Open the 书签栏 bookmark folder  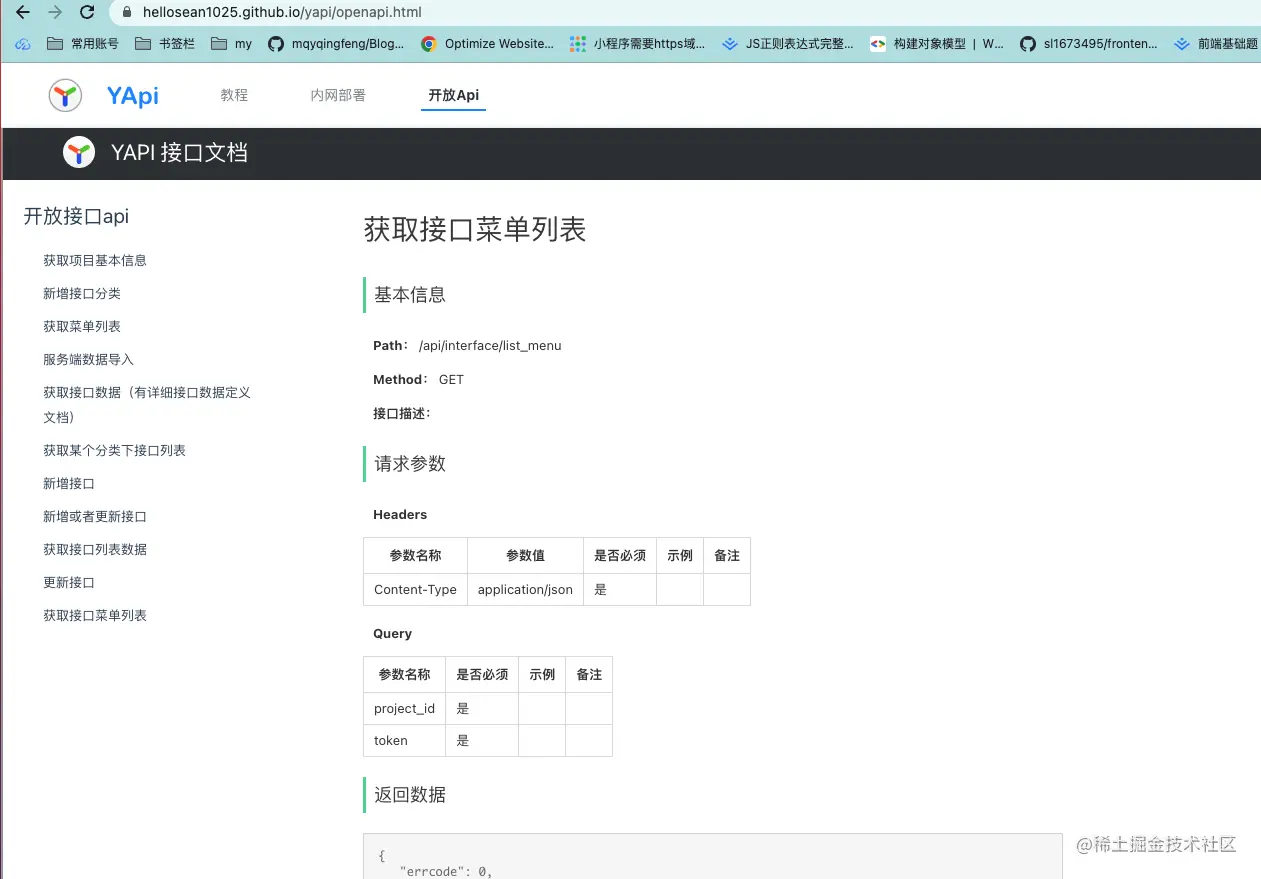pos(164,44)
